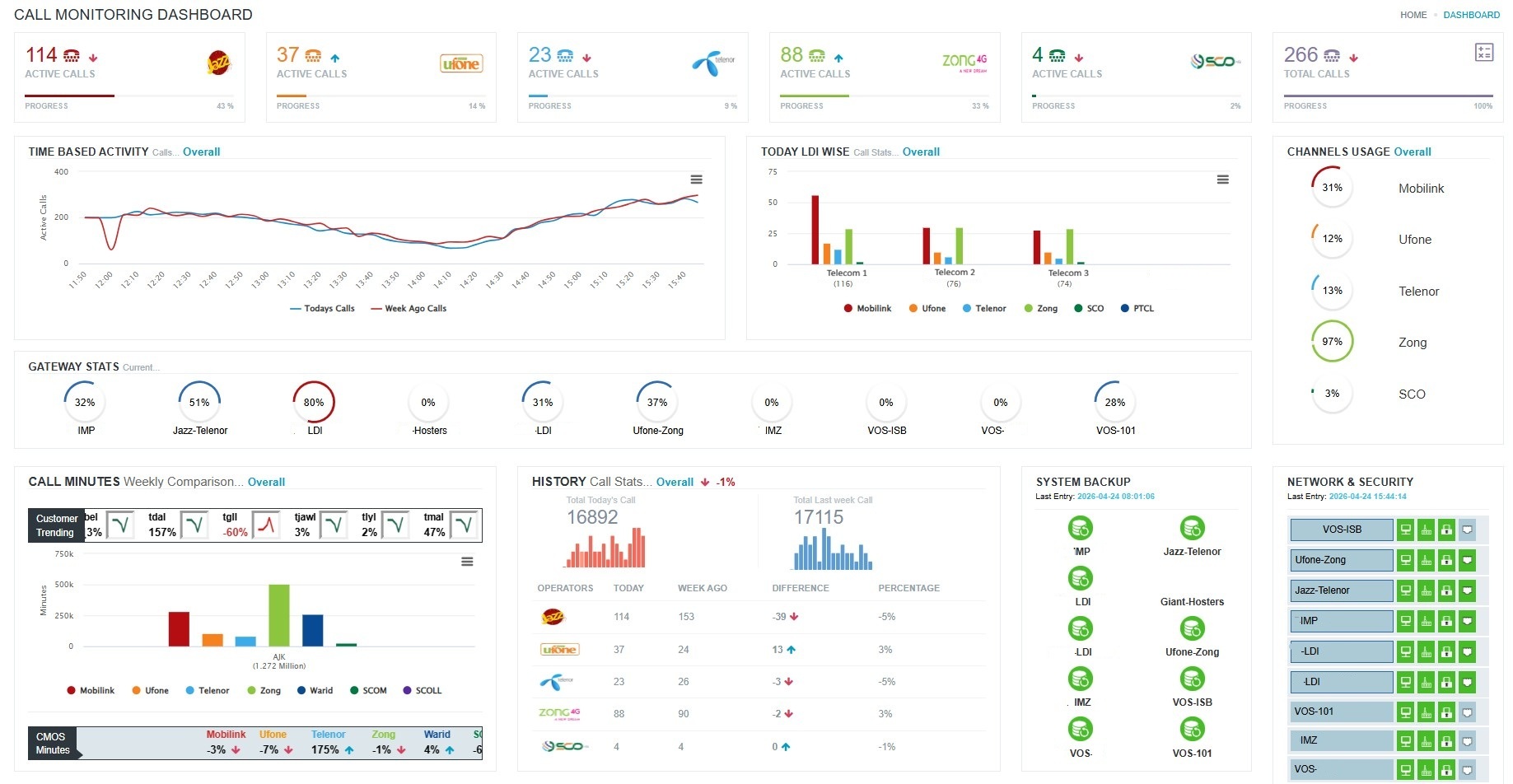Open the Overall filter beside Today LDI Wise
This screenshot has width=1513, height=784.
(921, 152)
